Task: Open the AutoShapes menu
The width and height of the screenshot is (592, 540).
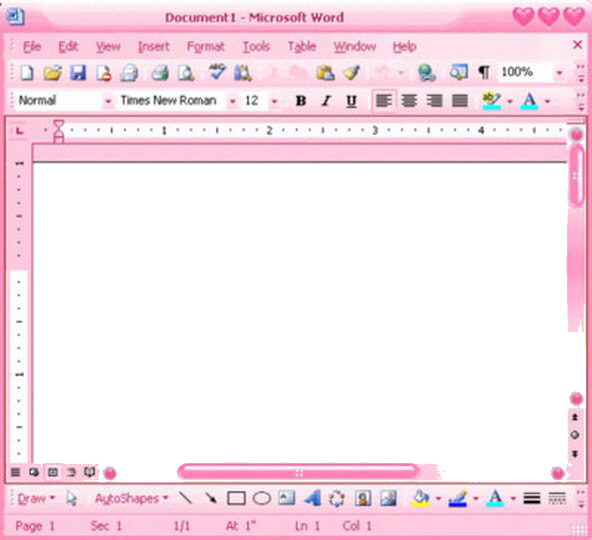Action: [131, 498]
